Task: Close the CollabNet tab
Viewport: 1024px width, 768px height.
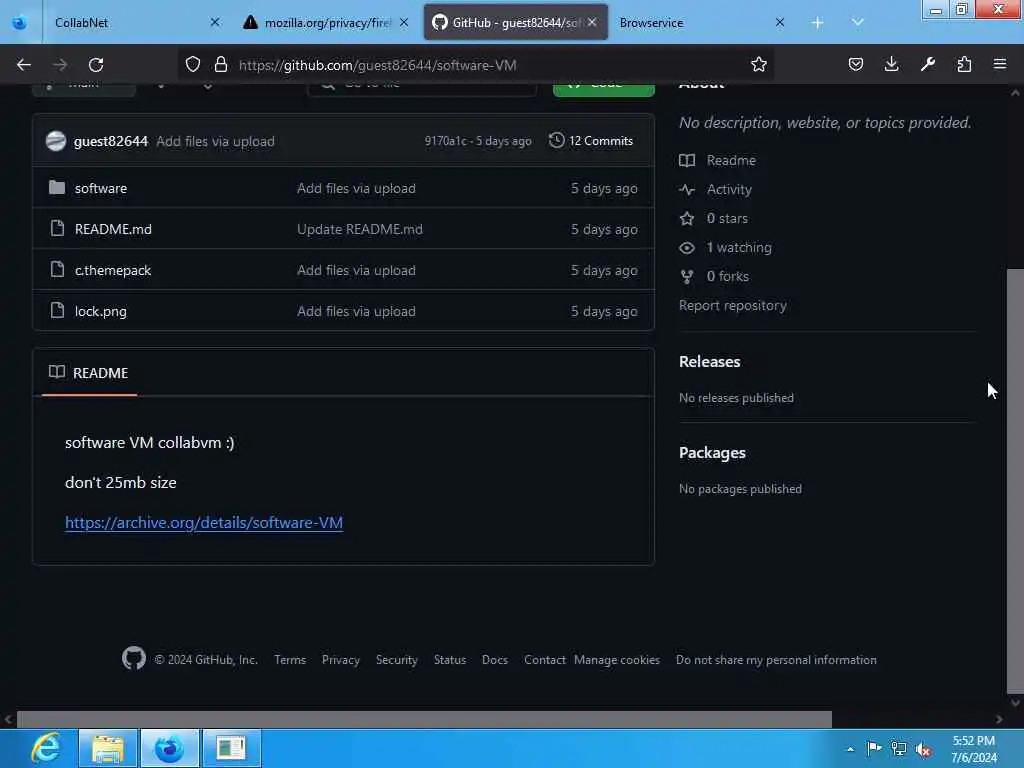Action: pyautogui.click(x=215, y=23)
